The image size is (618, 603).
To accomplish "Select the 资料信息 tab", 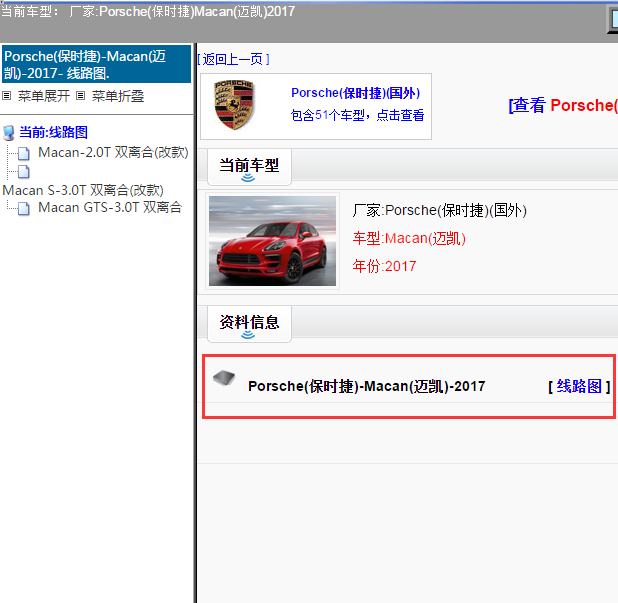I will pyautogui.click(x=249, y=324).
